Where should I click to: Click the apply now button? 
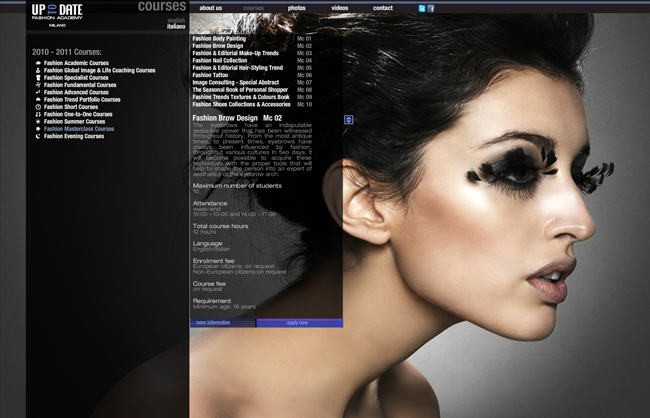(299, 323)
